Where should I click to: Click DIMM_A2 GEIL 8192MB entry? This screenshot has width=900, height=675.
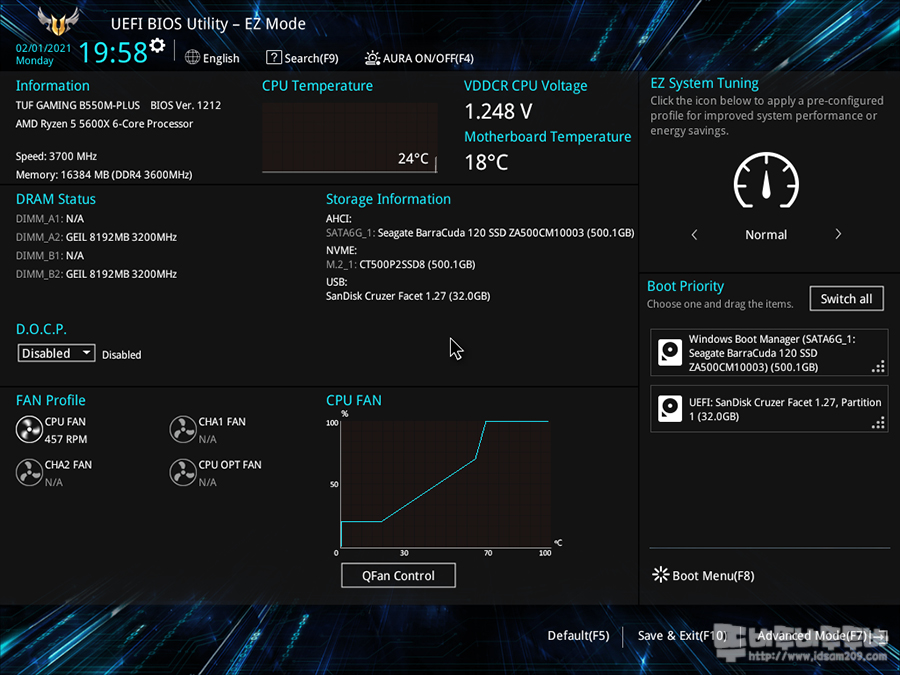[x=96, y=237]
